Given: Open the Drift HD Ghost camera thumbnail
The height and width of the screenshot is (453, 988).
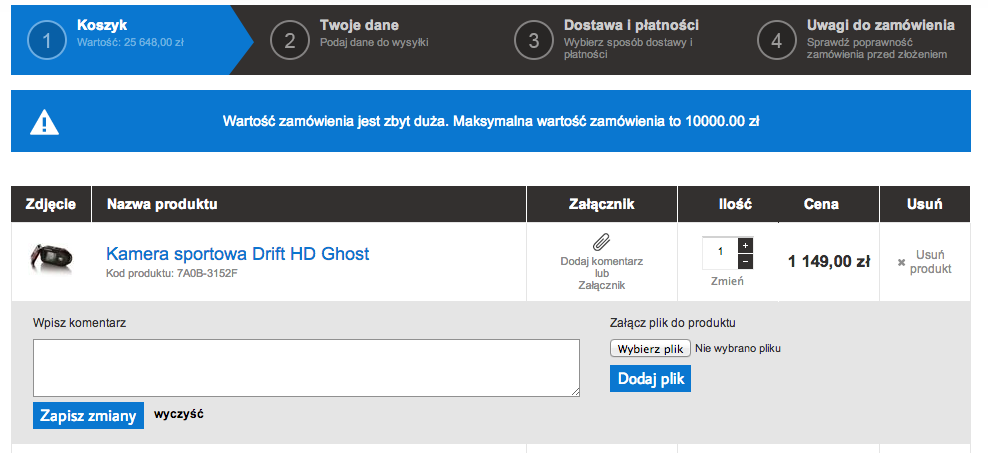Looking at the screenshot, I should click(52, 257).
